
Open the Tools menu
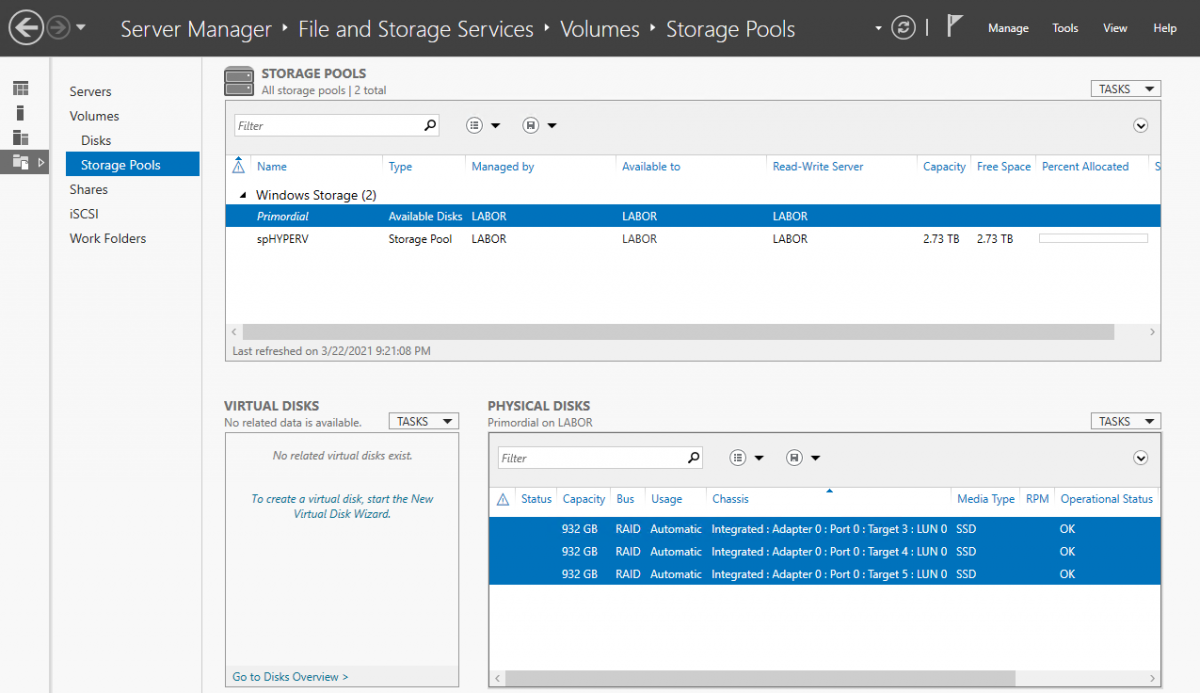(1065, 28)
